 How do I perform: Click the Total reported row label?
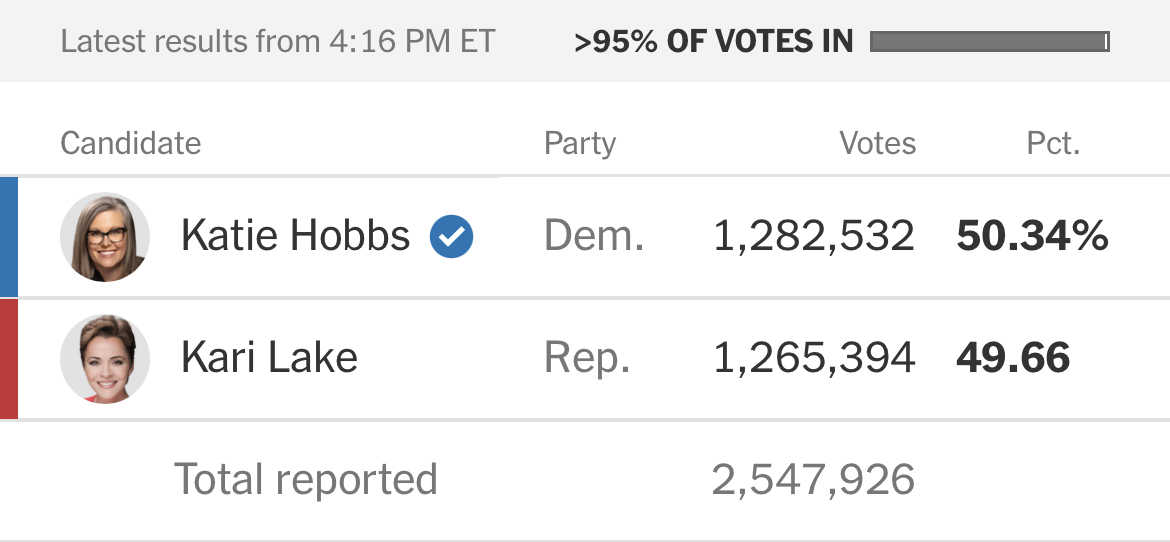click(x=306, y=479)
